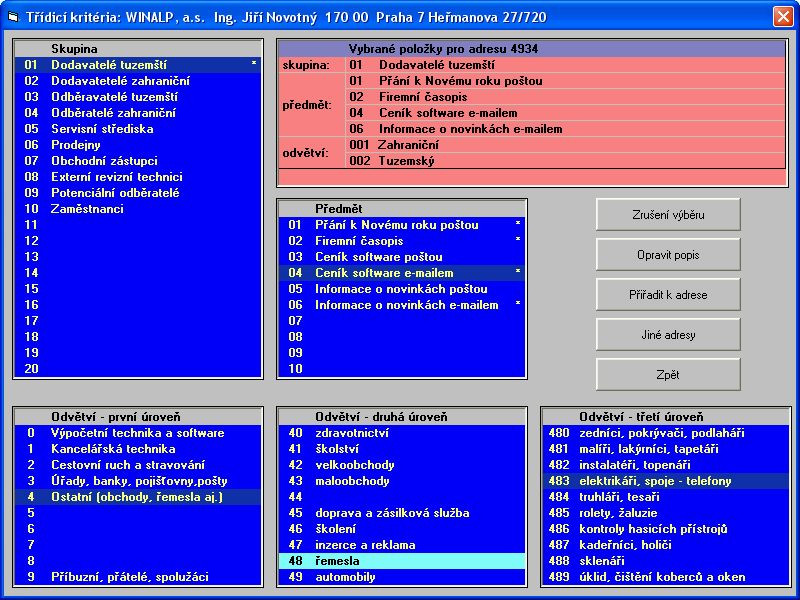Select second-level branch 40 zdravotnictví
800x600 pixels.
point(402,433)
